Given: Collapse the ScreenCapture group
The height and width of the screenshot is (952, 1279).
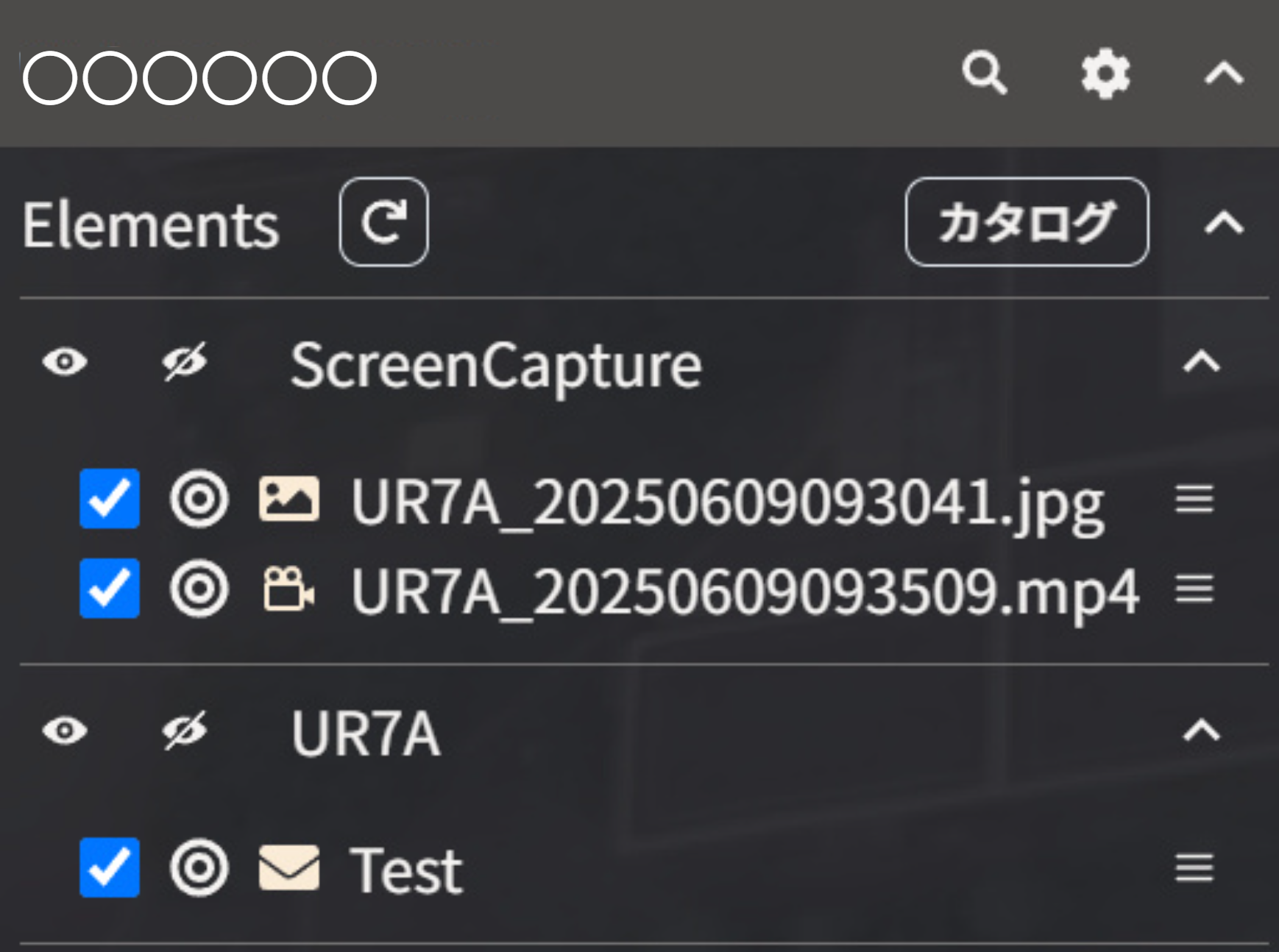Looking at the screenshot, I should [1201, 362].
